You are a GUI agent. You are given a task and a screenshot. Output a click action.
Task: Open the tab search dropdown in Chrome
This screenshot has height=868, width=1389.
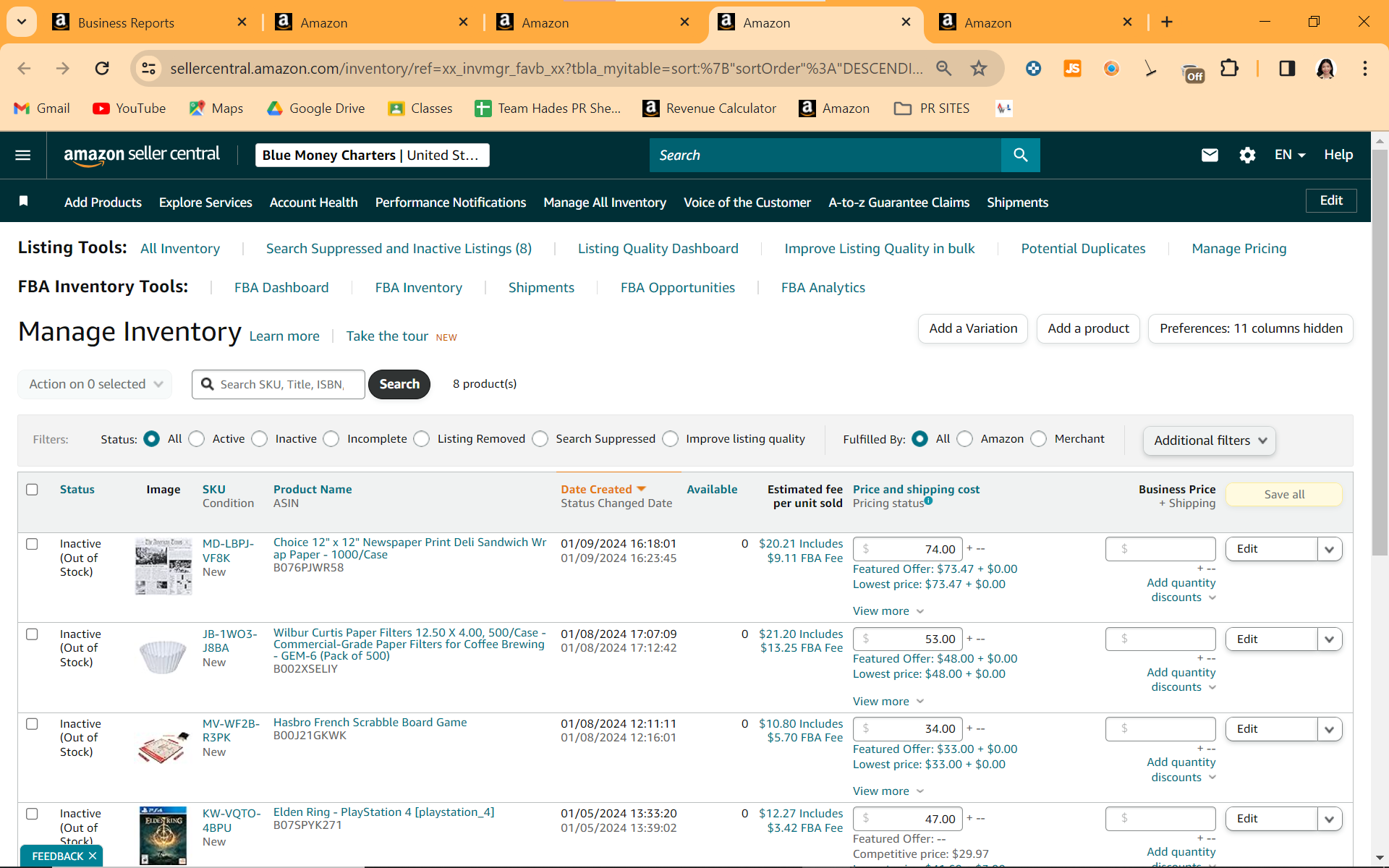[22, 22]
